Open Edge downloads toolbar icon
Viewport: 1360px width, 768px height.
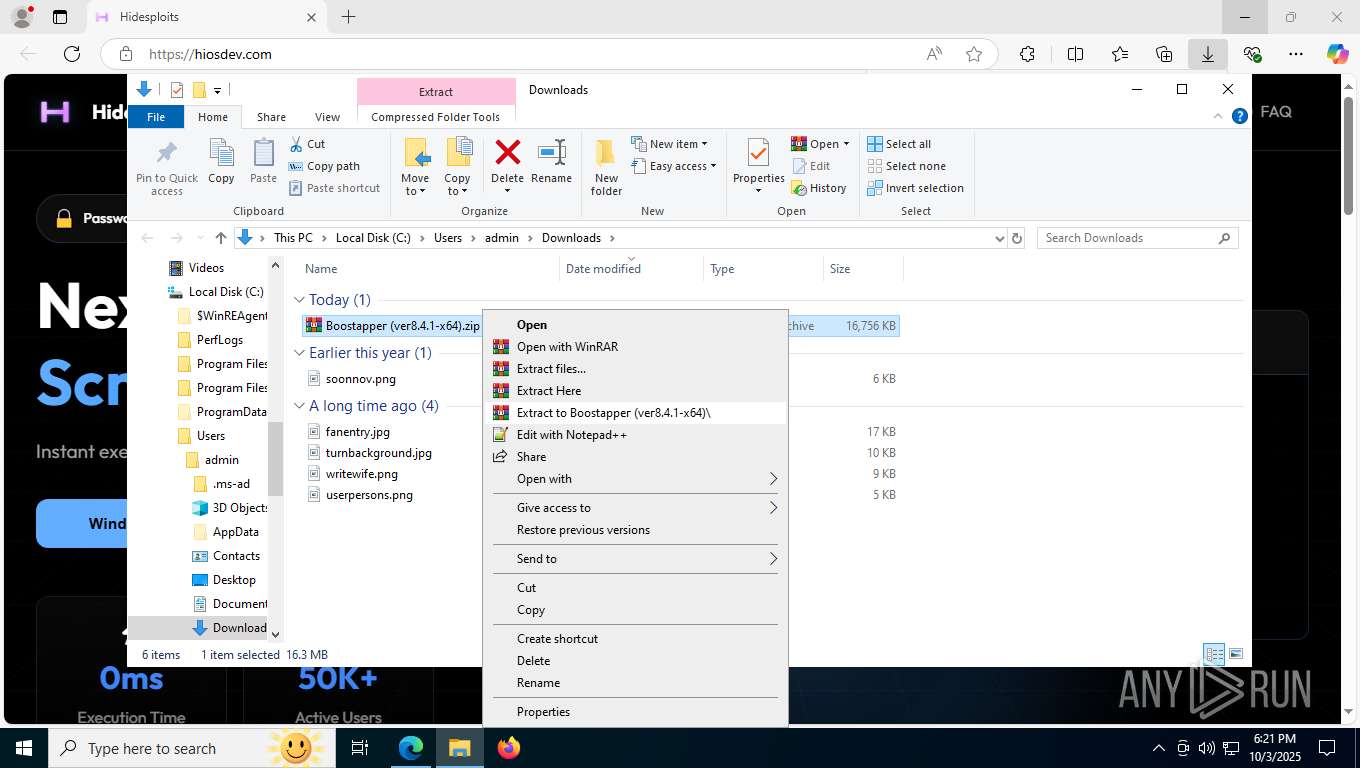pyautogui.click(x=1208, y=54)
